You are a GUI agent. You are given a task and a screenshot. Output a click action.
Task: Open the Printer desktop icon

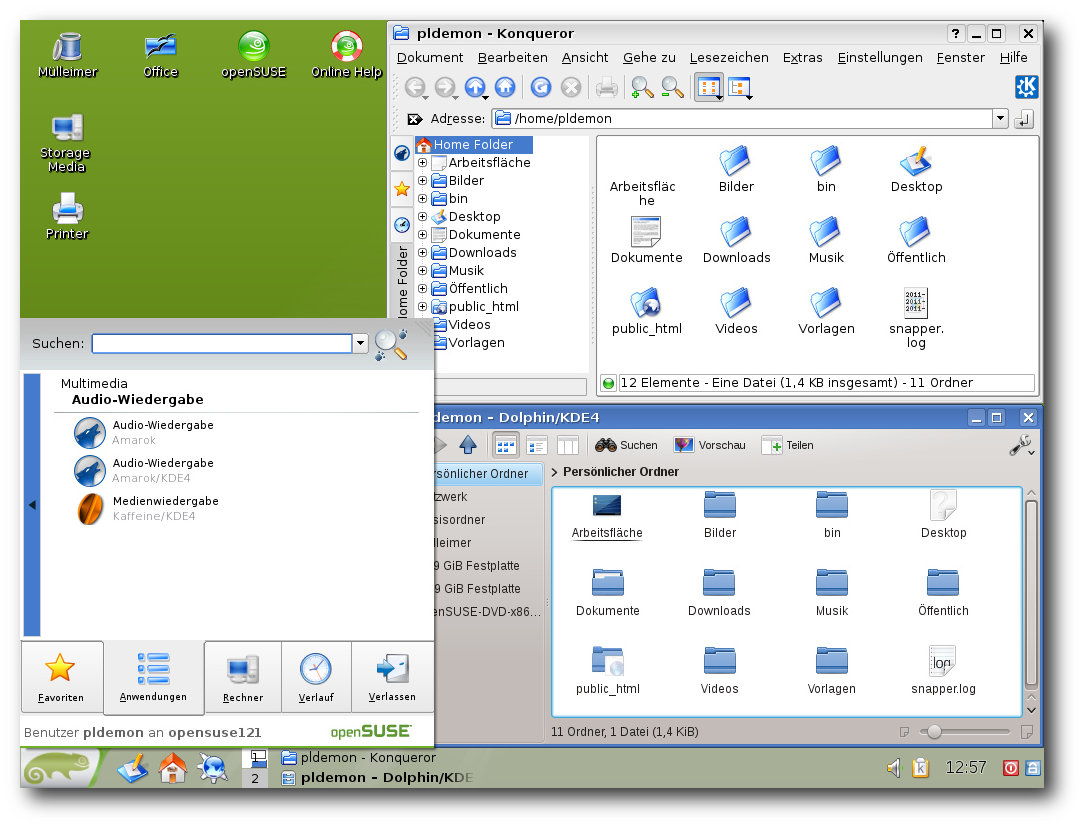67,216
